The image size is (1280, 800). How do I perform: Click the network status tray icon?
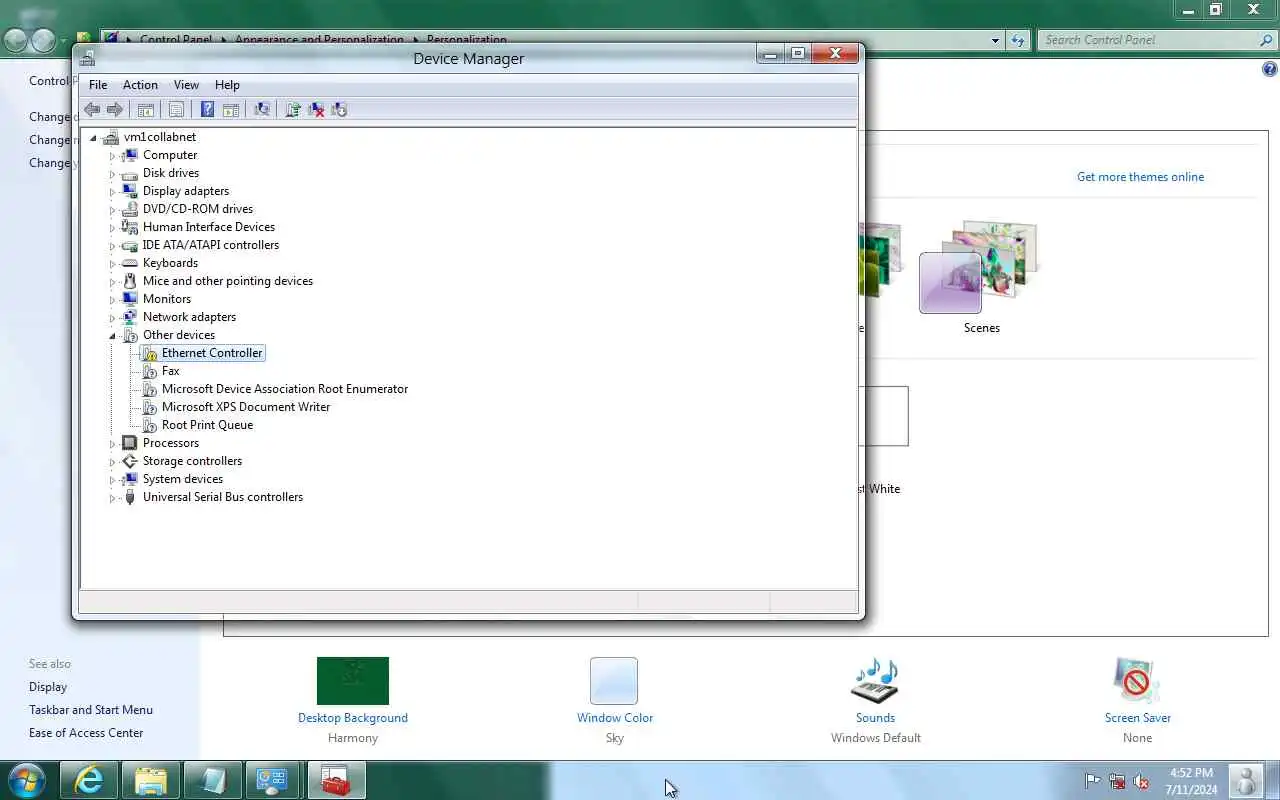point(1117,781)
